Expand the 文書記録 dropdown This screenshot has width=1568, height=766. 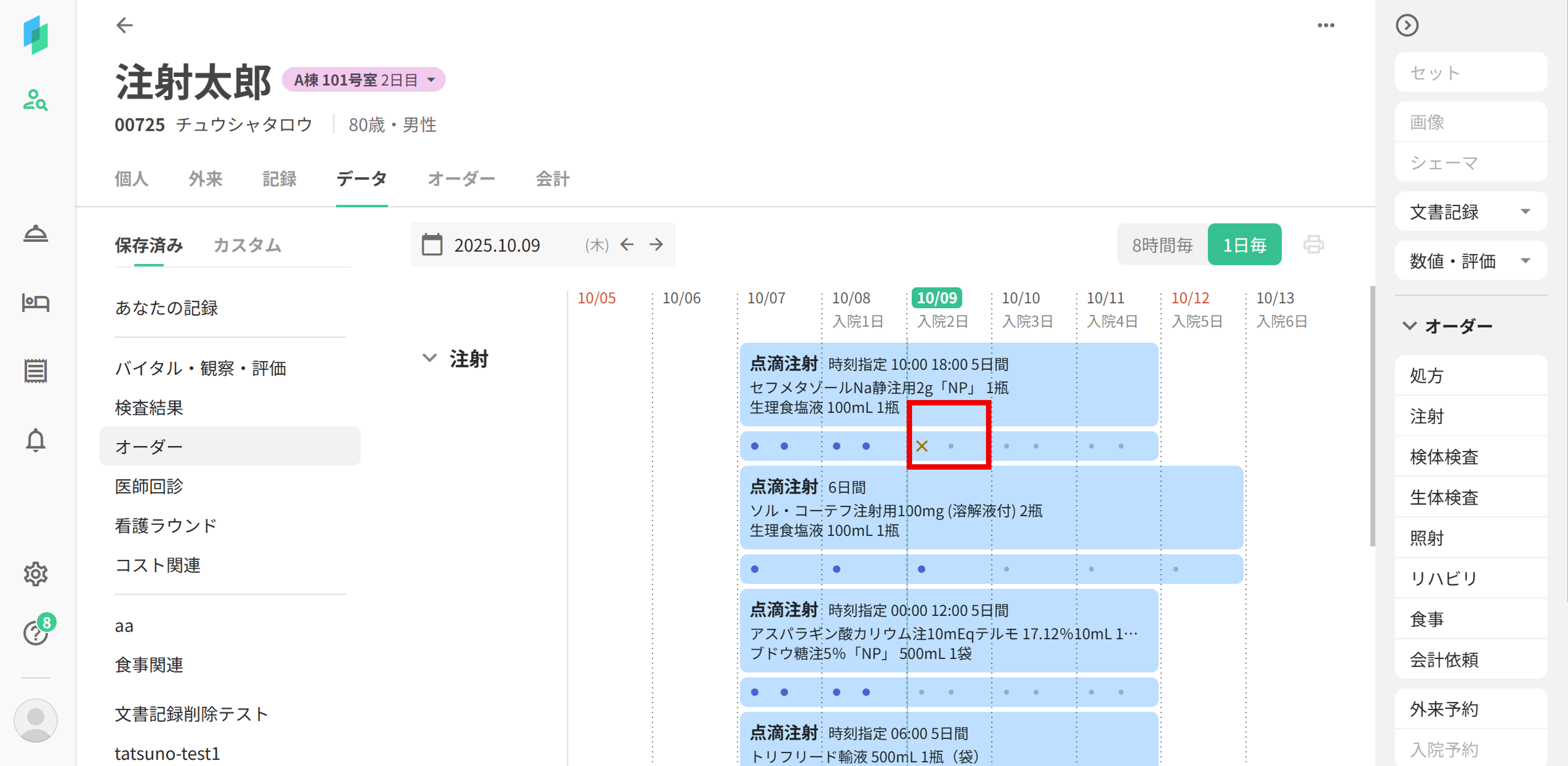click(x=1470, y=212)
